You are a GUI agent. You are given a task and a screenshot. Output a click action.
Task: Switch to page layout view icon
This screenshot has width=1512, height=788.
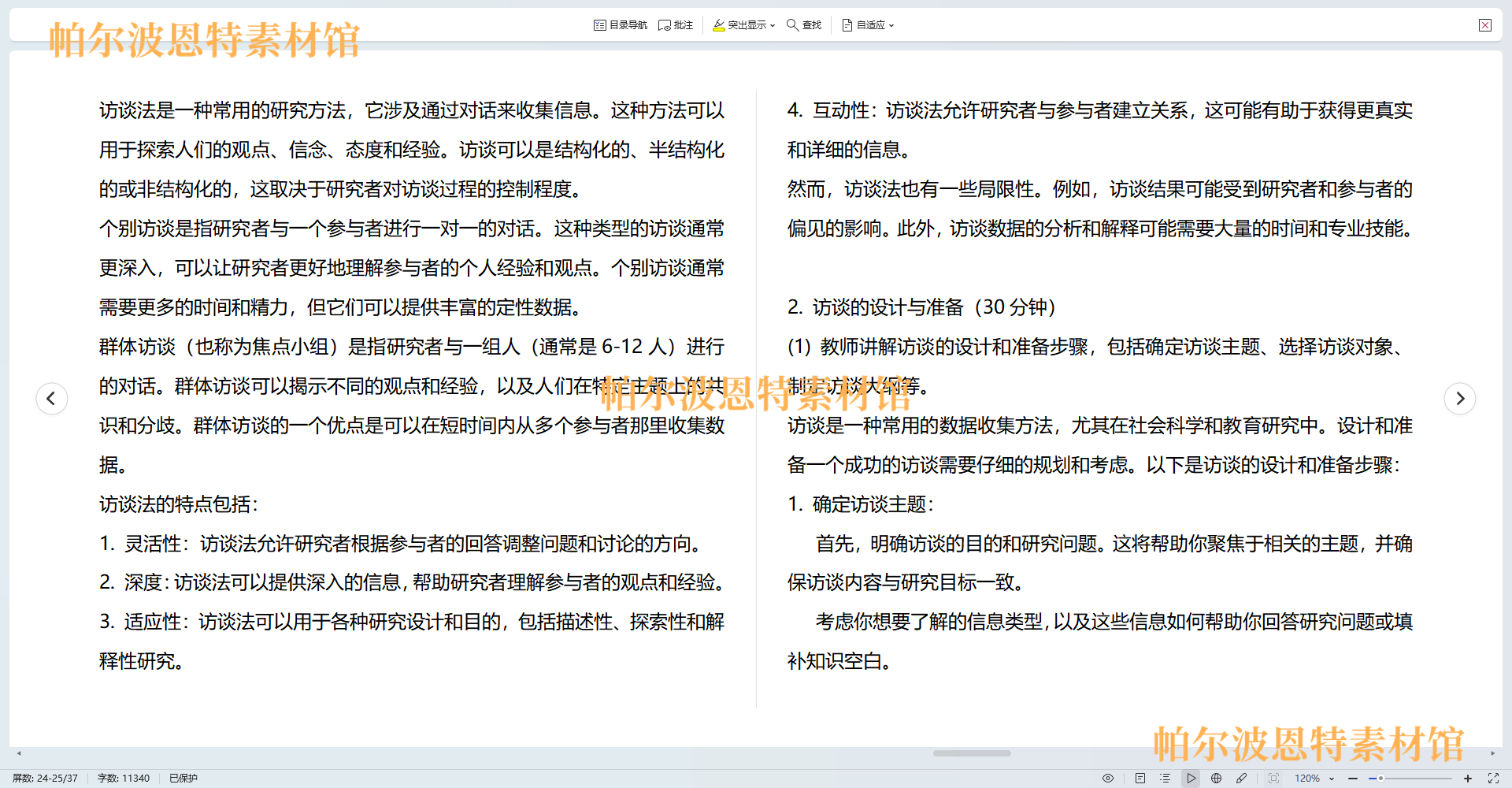1140,778
